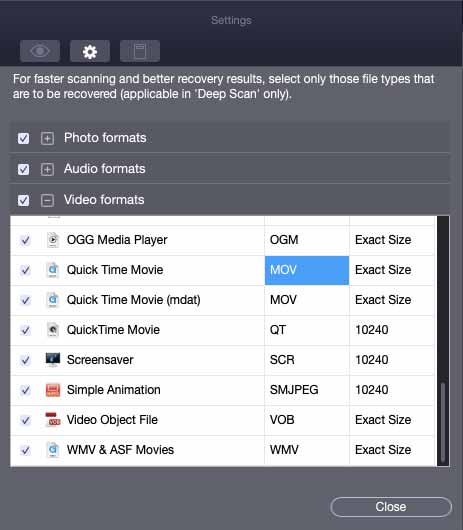This screenshot has height=530, width=463.
Task: Open the third toolbar tab icon
Action: click(140, 51)
